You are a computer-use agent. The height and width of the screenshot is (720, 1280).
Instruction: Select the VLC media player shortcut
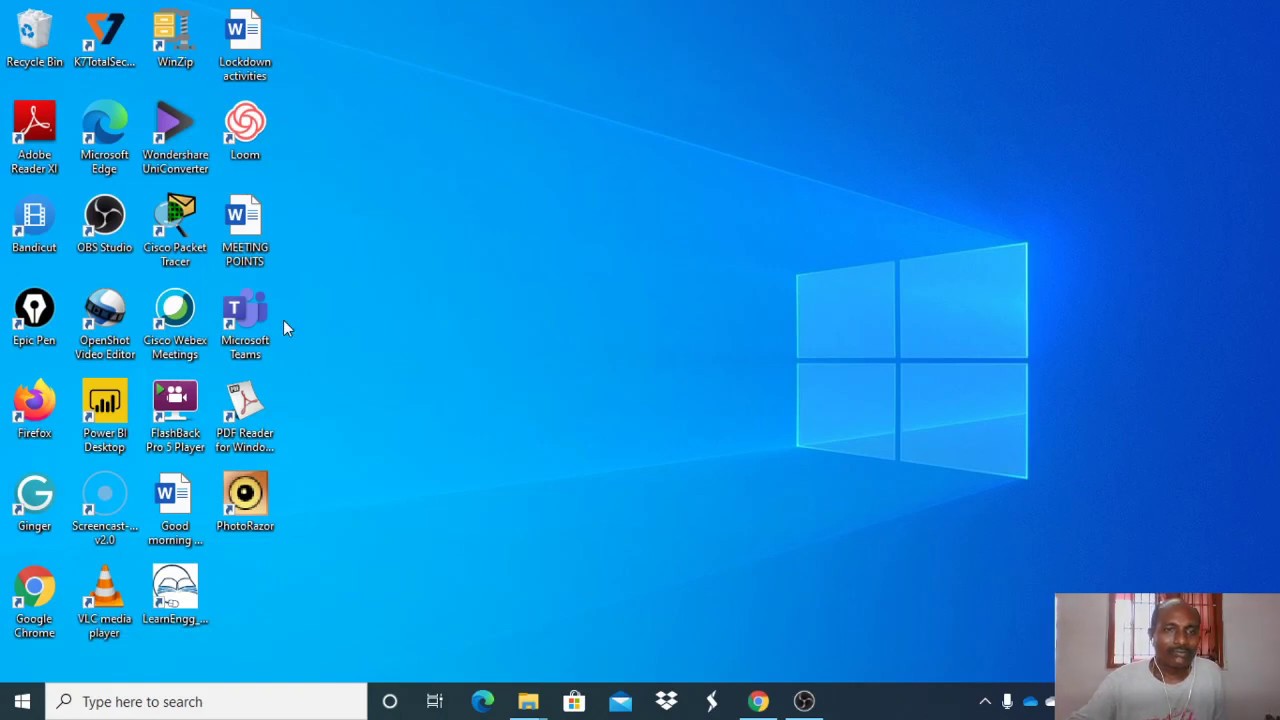[x=104, y=603]
